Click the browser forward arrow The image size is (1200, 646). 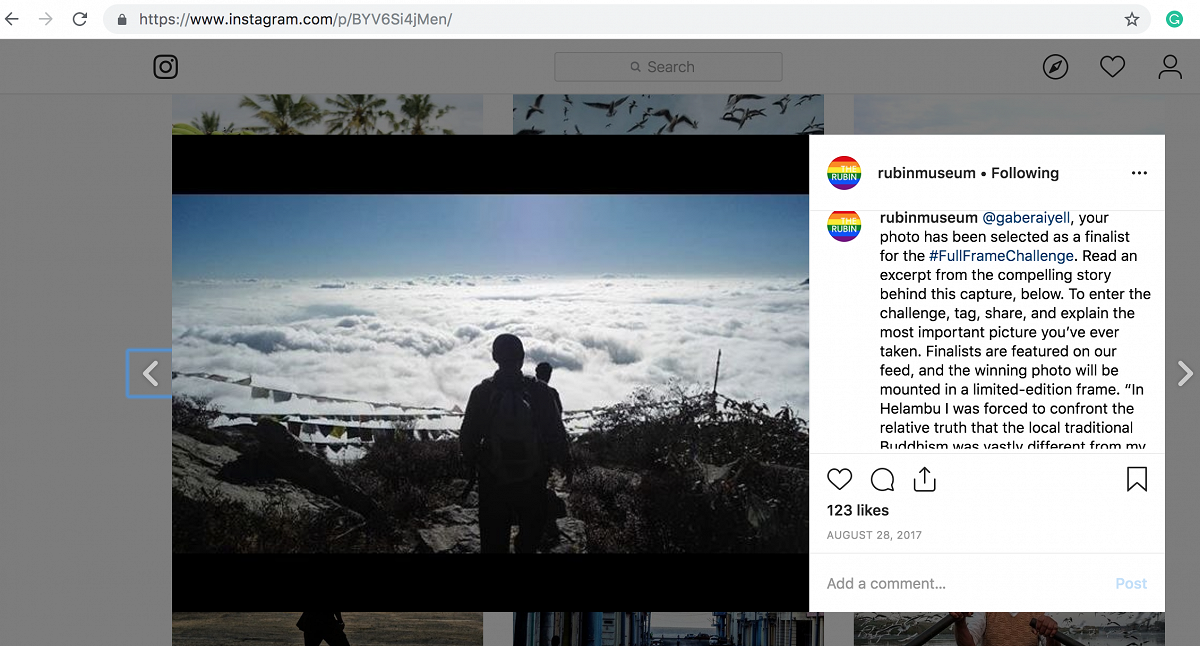click(x=45, y=19)
